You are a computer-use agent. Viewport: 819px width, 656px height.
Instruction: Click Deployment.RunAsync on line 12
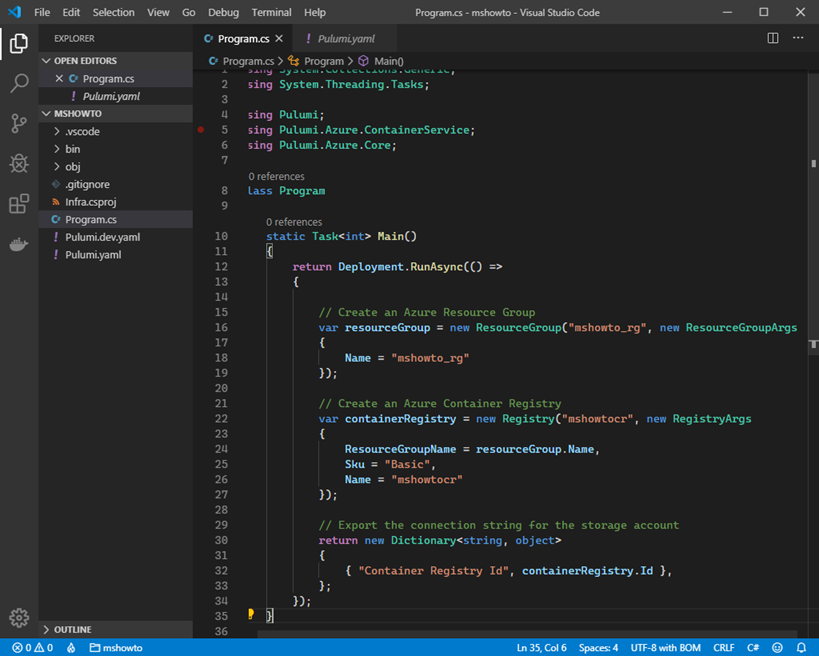click(400, 267)
